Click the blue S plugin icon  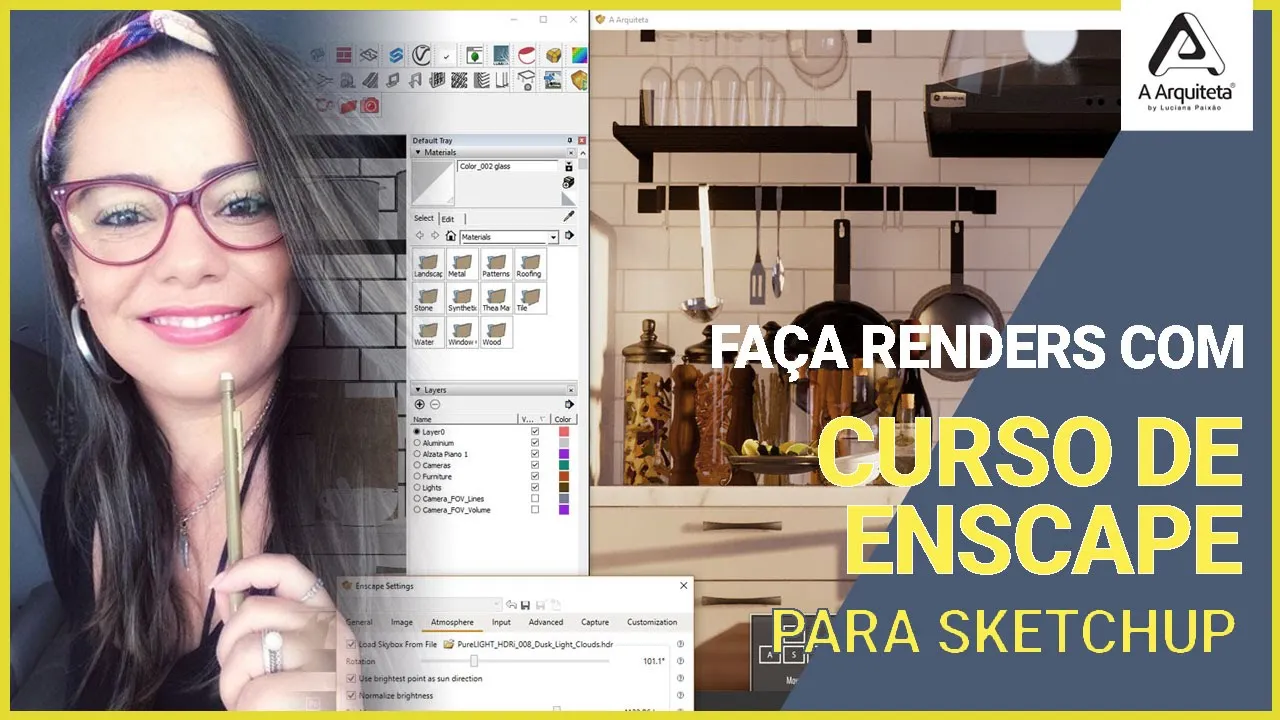tap(396, 55)
